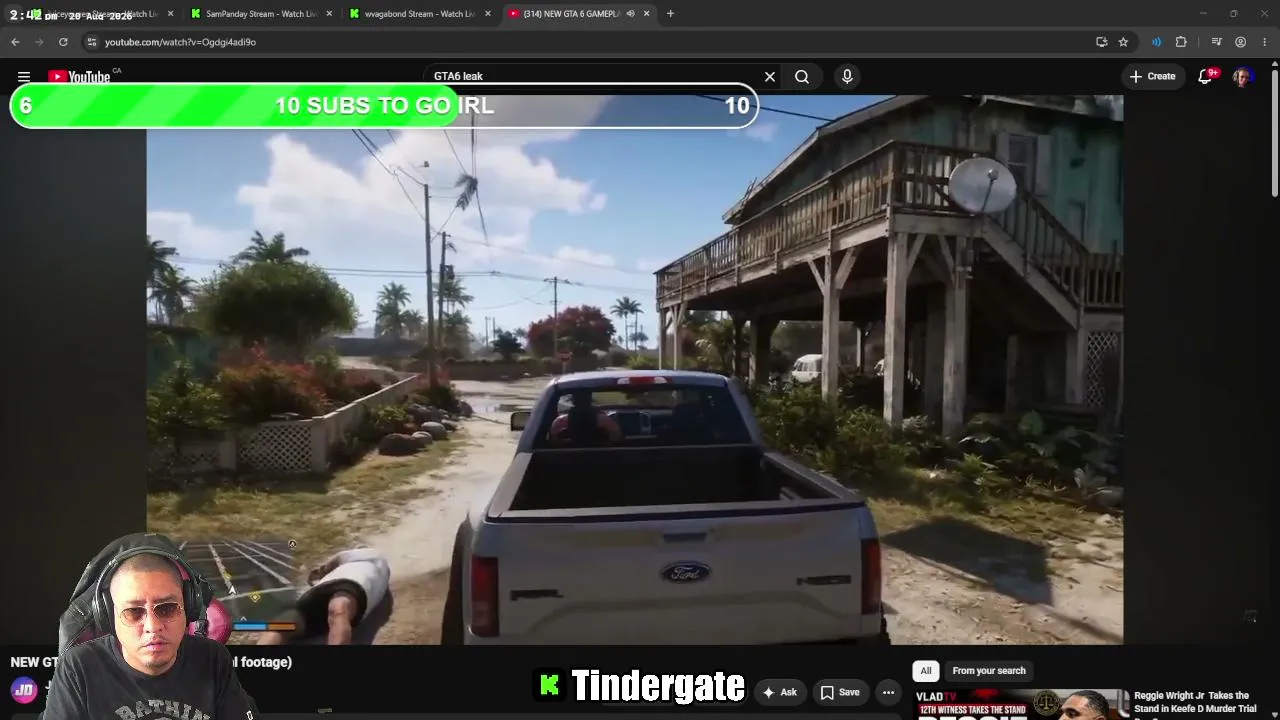Open the YouTube account avatar menu
The height and width of the screenshot is (720, 1280).
pyautogui.click(x=1243, y=76)
